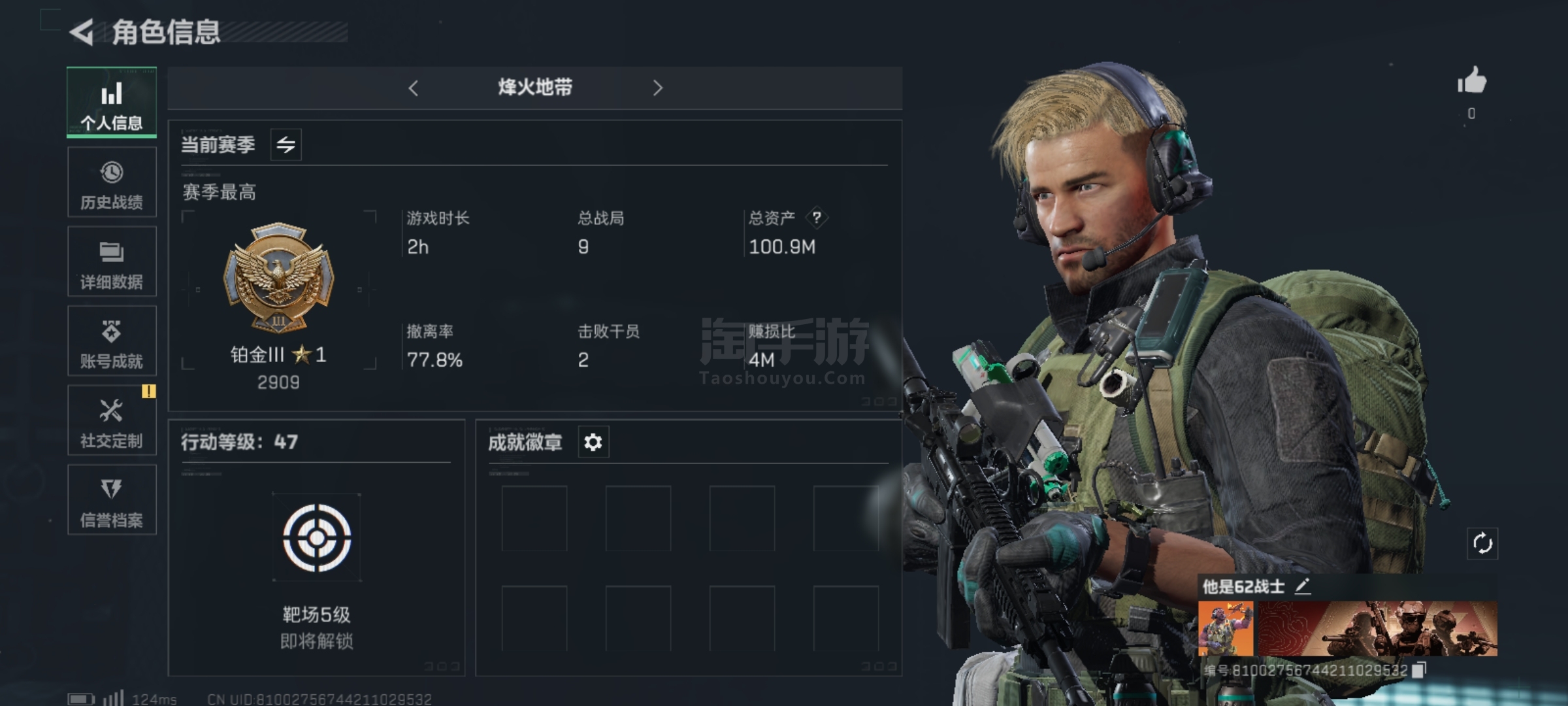Give a thumbs-up like to the profile

1472,82
